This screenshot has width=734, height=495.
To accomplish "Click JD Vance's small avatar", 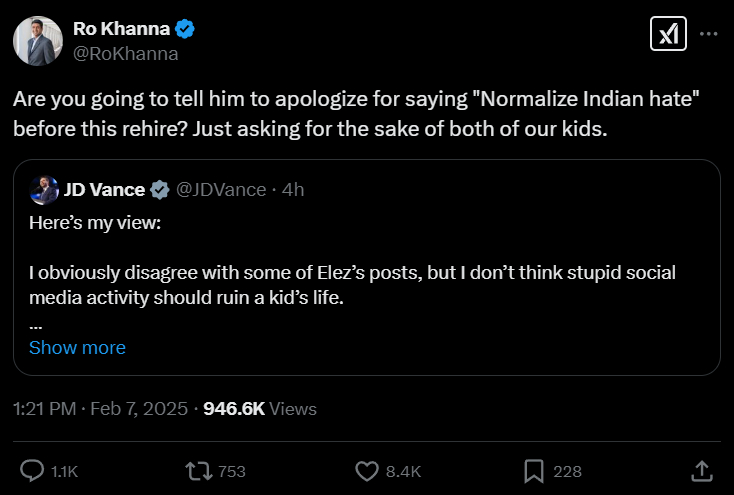I will click(x=44, y=189).
